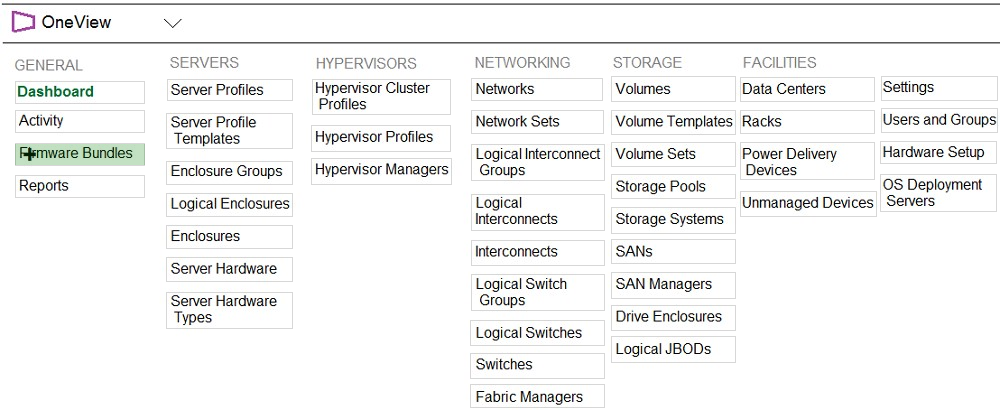This screenshot has width=1000, height=410.
Task: Open SAN Managers
Action: (673, 285)
